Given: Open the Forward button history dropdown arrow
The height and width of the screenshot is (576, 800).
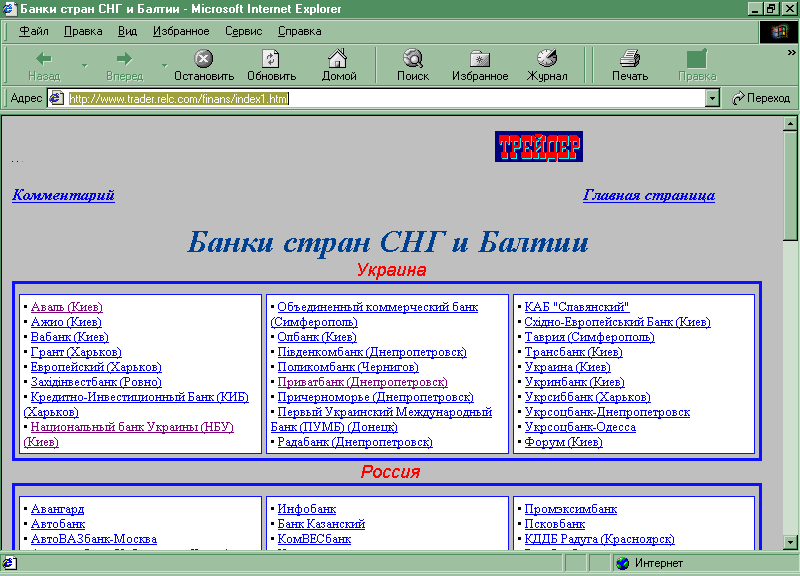Looking at the screenshot, I should pyautogui.click(x=164, y=66).
